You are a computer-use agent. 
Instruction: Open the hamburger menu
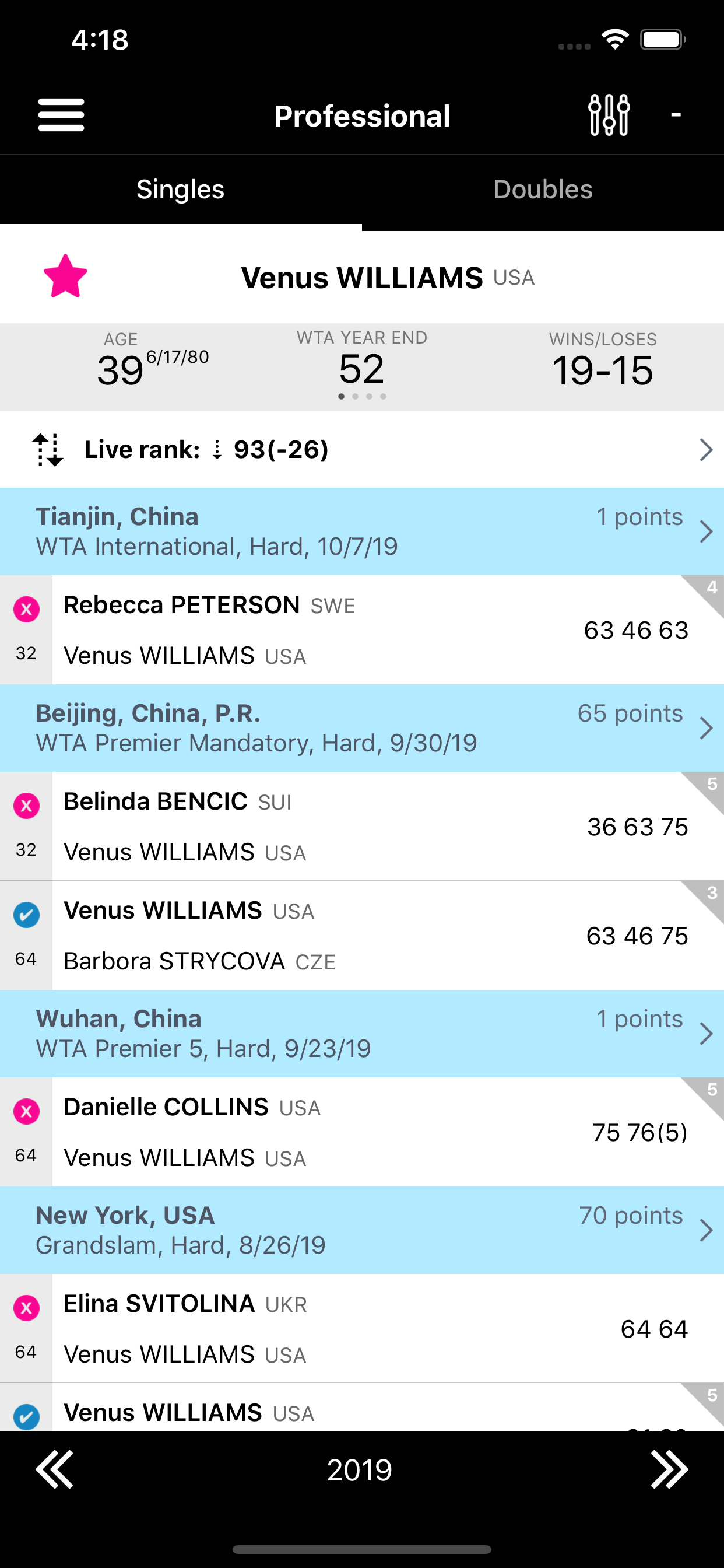(61, 115)
